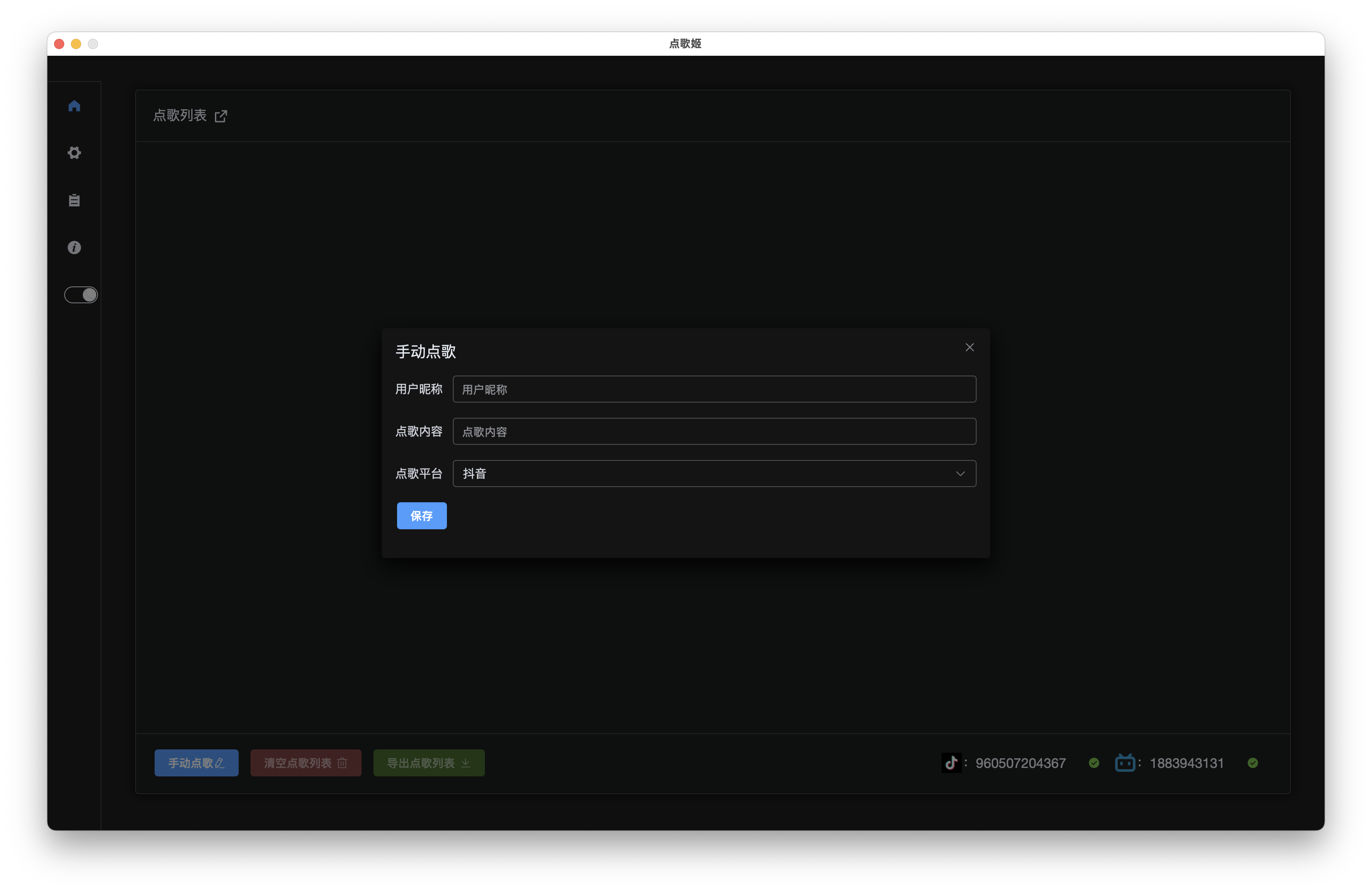Click the 清空点歌列表 button
1372x893 pixels.
pyautogui.click(x=305, y=763)
